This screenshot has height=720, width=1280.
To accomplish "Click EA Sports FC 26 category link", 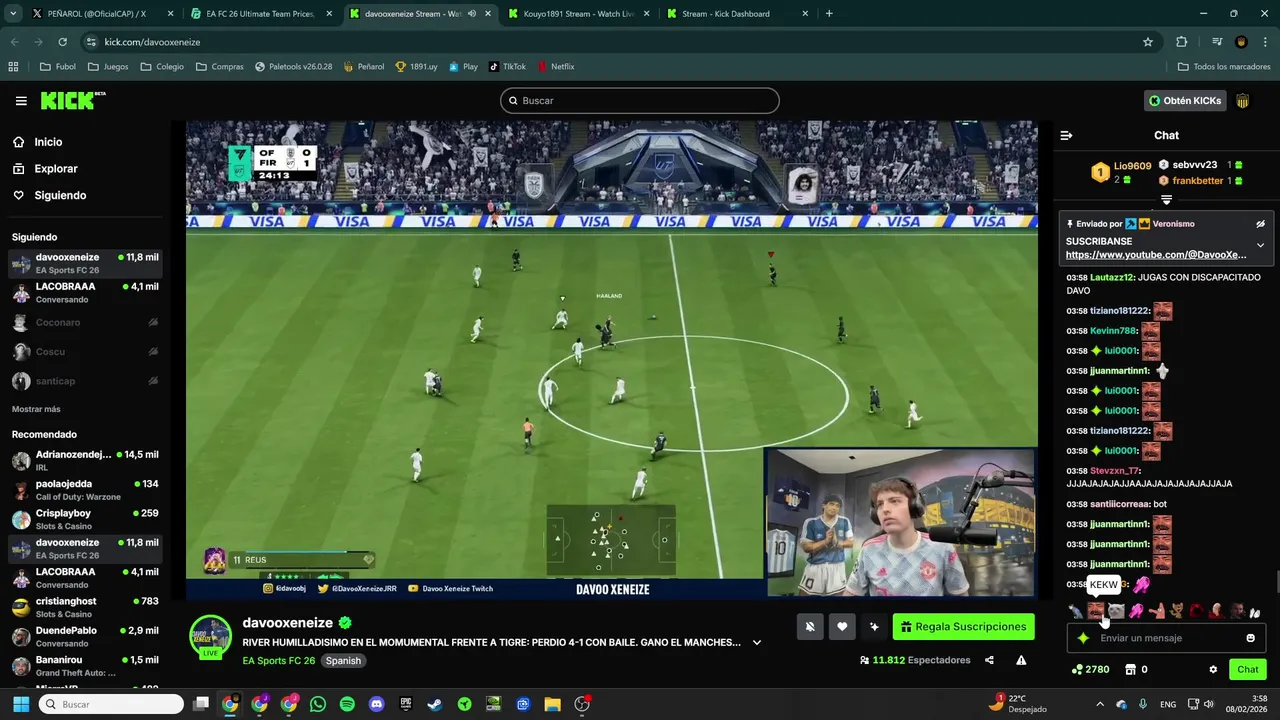I will (x=279, y=661).
